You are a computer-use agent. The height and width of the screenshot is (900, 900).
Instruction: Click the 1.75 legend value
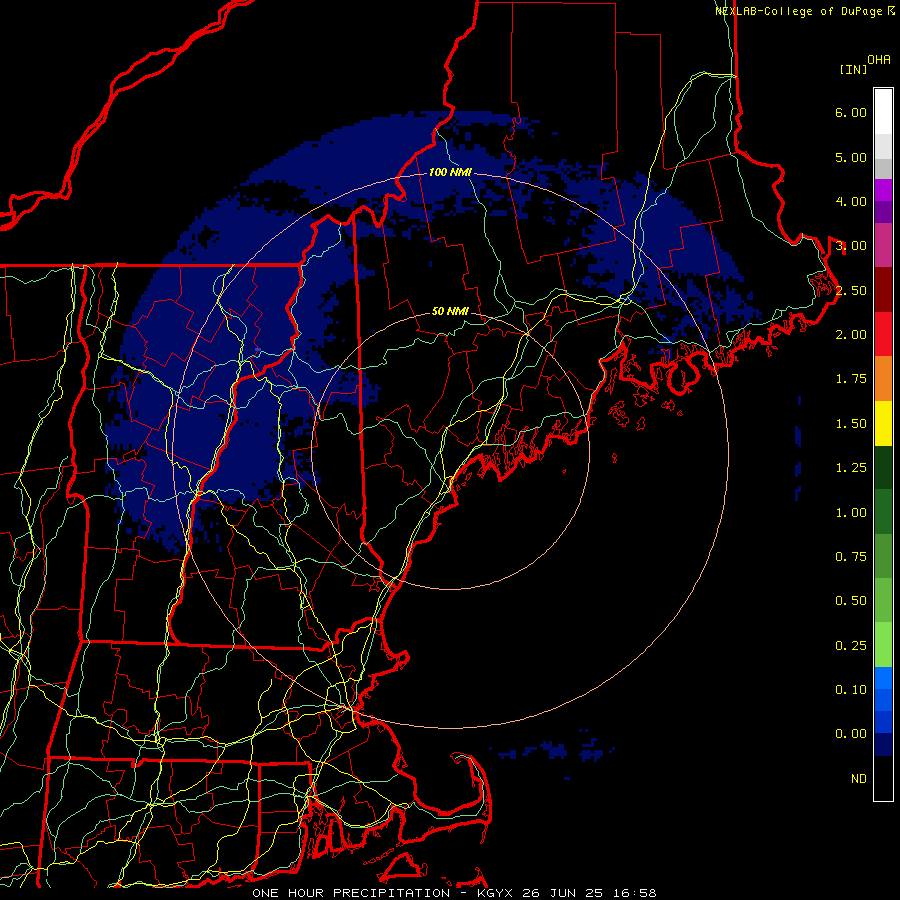tap(851, 379)
